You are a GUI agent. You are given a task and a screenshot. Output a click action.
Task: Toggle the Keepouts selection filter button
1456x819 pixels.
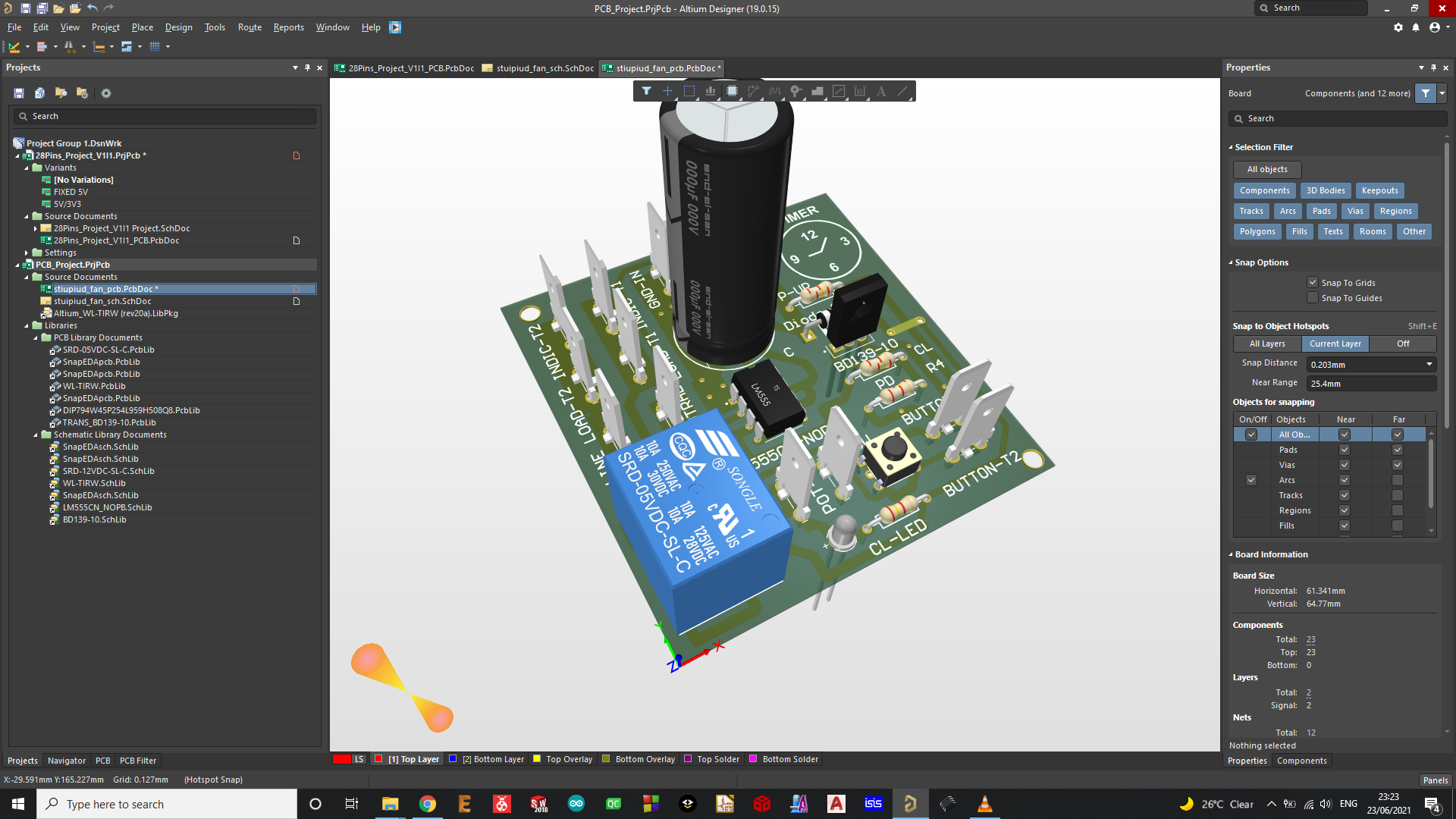point(1379,190)
